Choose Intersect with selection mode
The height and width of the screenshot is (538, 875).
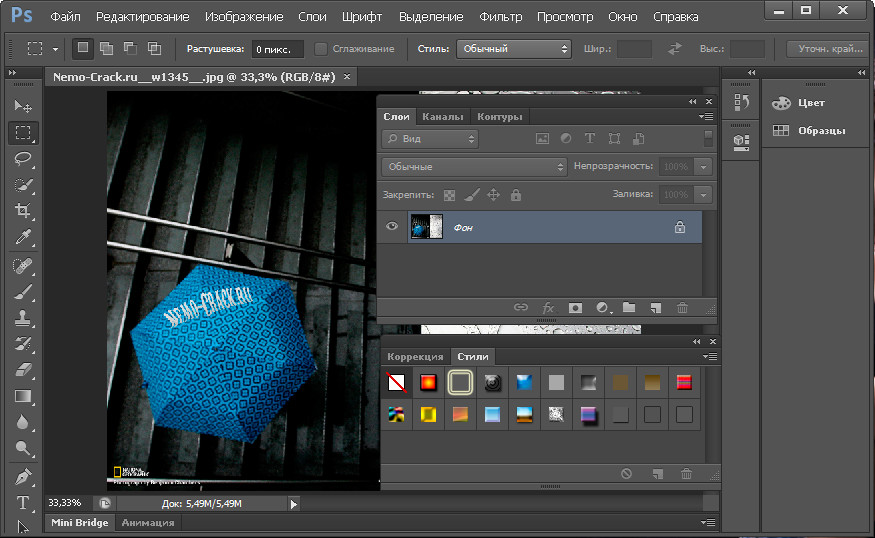pos(155,49)
